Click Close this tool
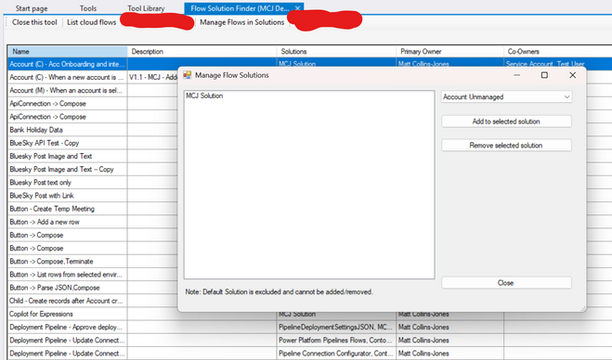 [34, 22]
